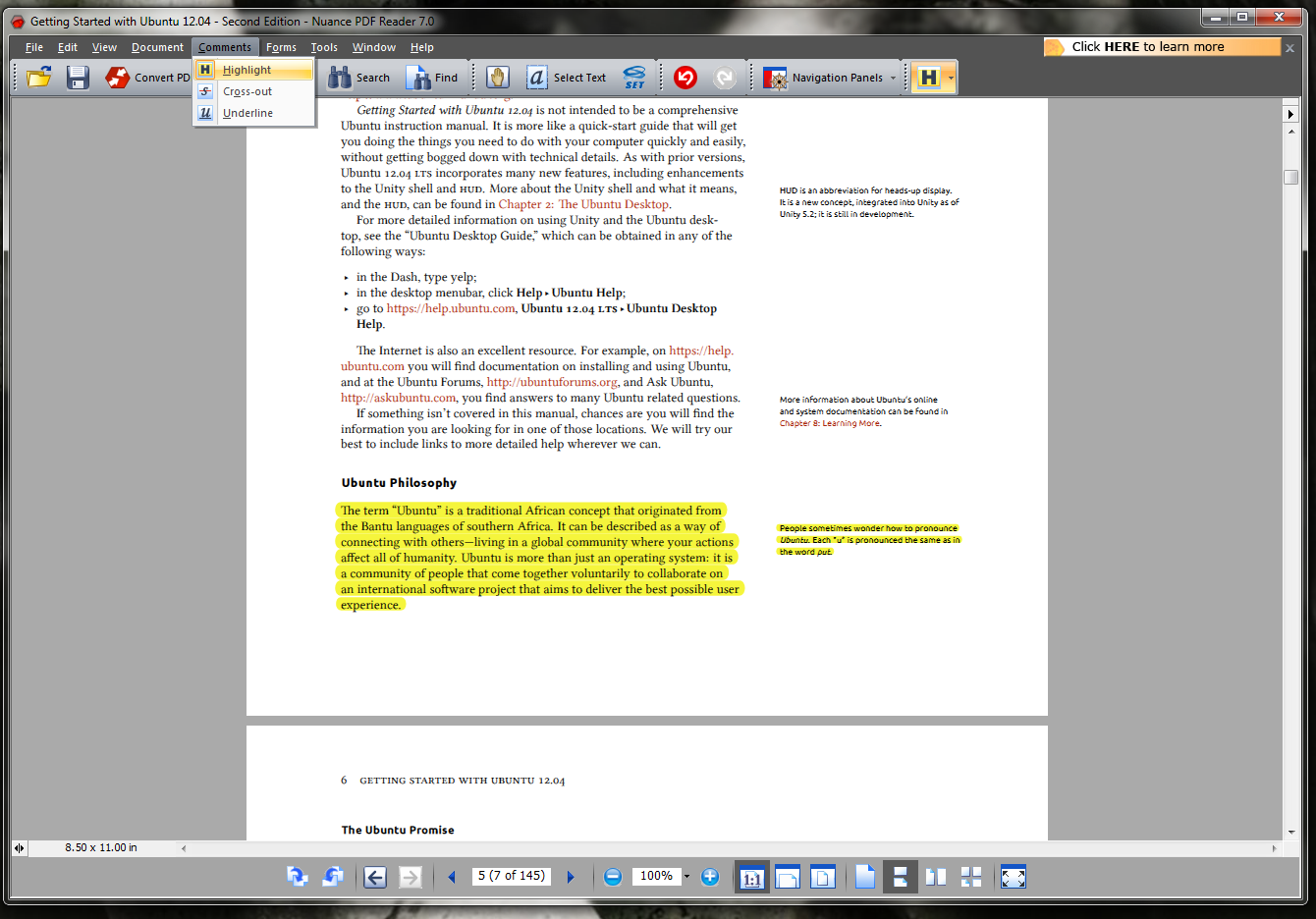Click the Chapter 8: Learning More link

point(830,423)
